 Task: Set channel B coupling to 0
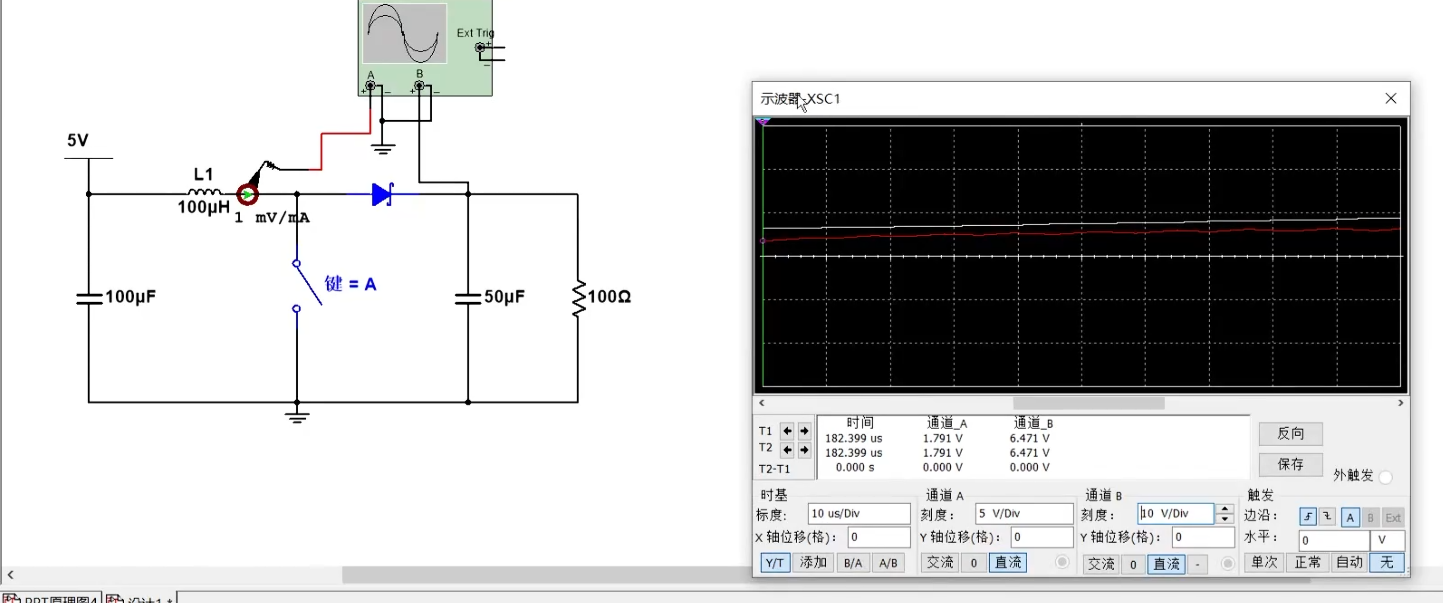1133,564
